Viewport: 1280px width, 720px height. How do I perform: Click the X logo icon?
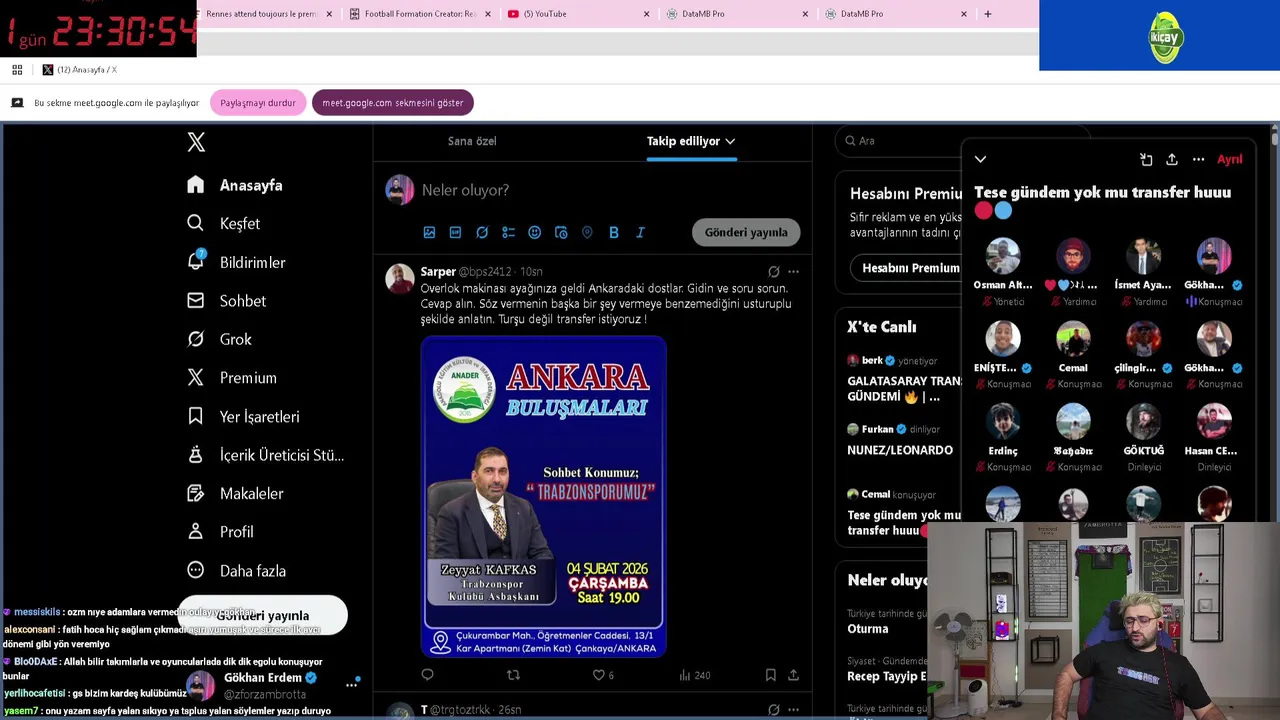point(196,142)
